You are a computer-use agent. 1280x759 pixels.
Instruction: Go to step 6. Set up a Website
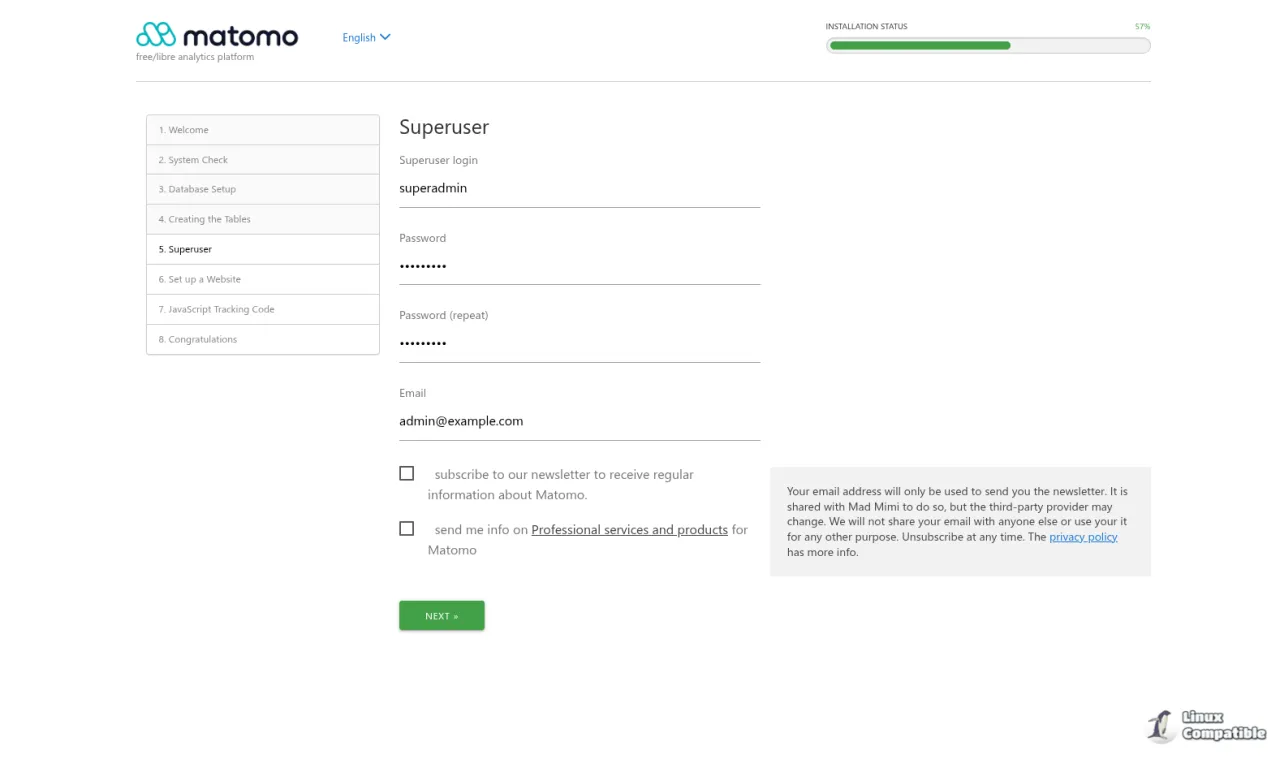point(263,279)
